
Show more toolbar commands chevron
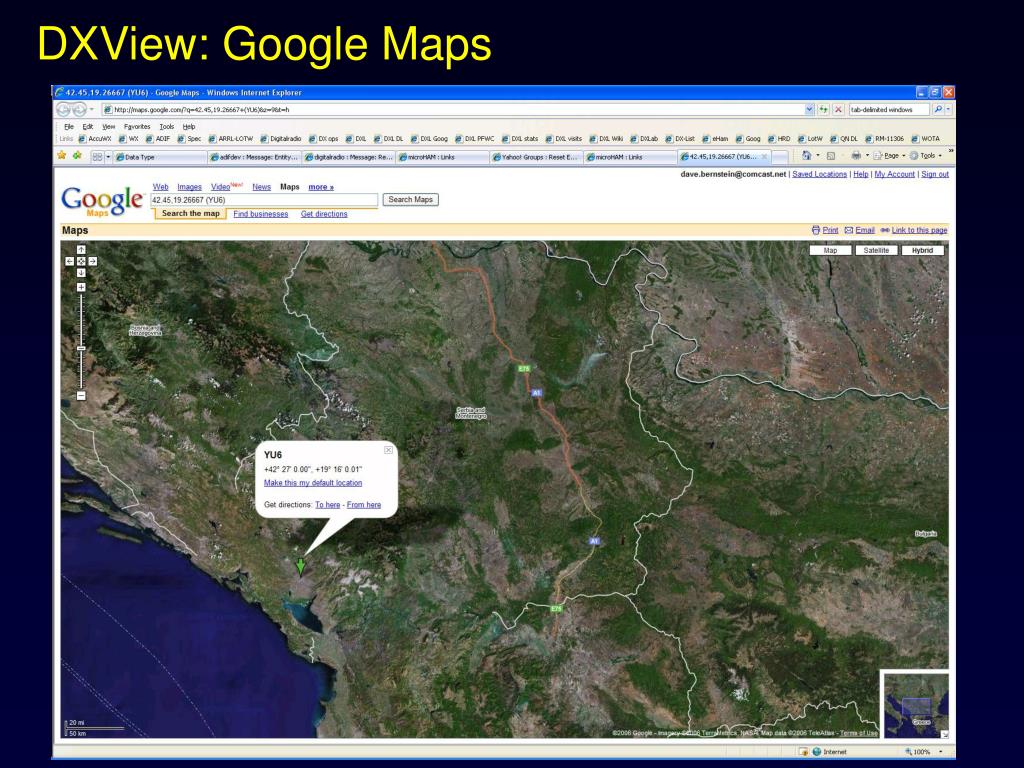click(951, 152)
